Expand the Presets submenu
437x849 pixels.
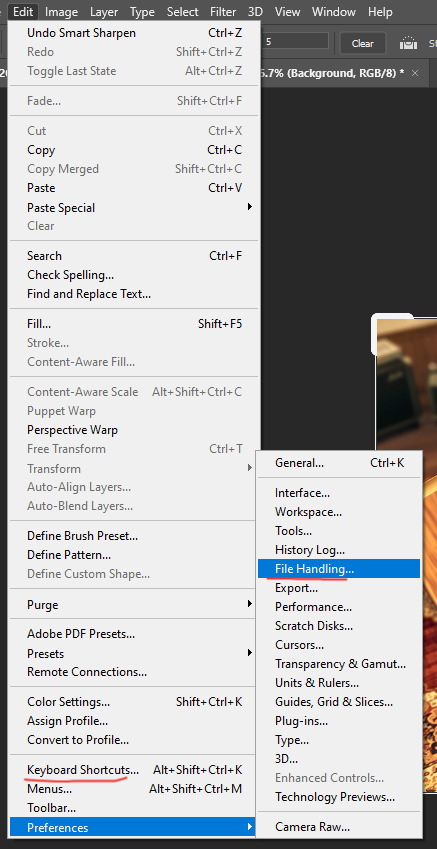point(134,654)
